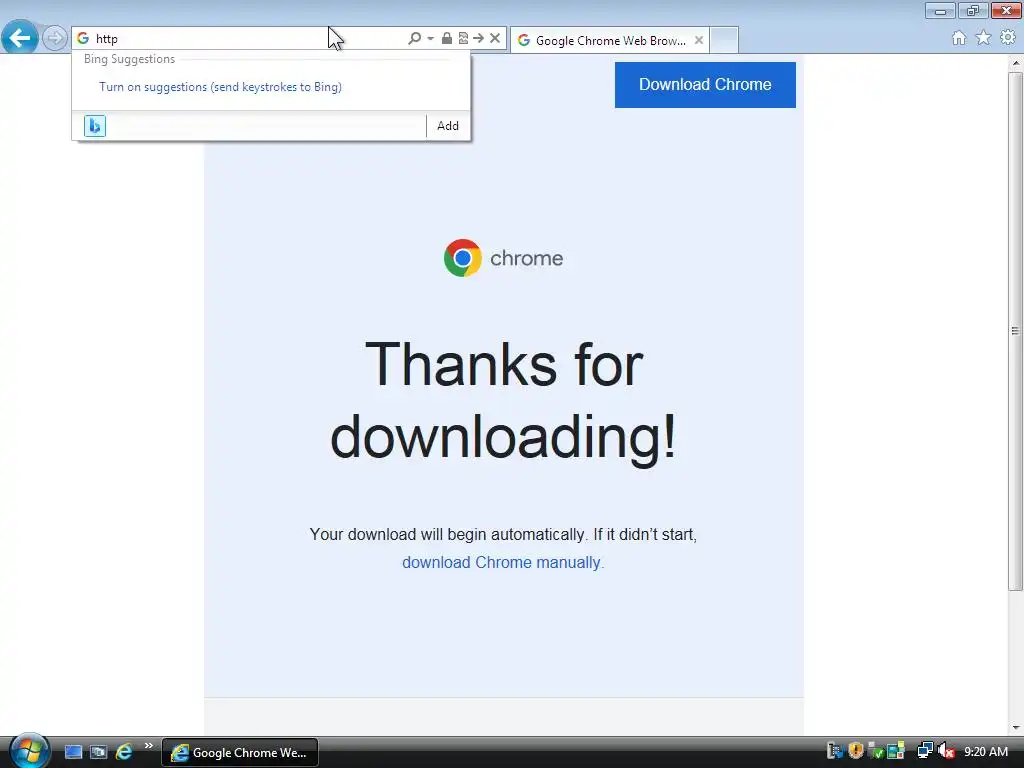Viewport: 1024px width, 768px height.
Task: Minimize the Internet Explorer window
Action: (x=940, y=10)
